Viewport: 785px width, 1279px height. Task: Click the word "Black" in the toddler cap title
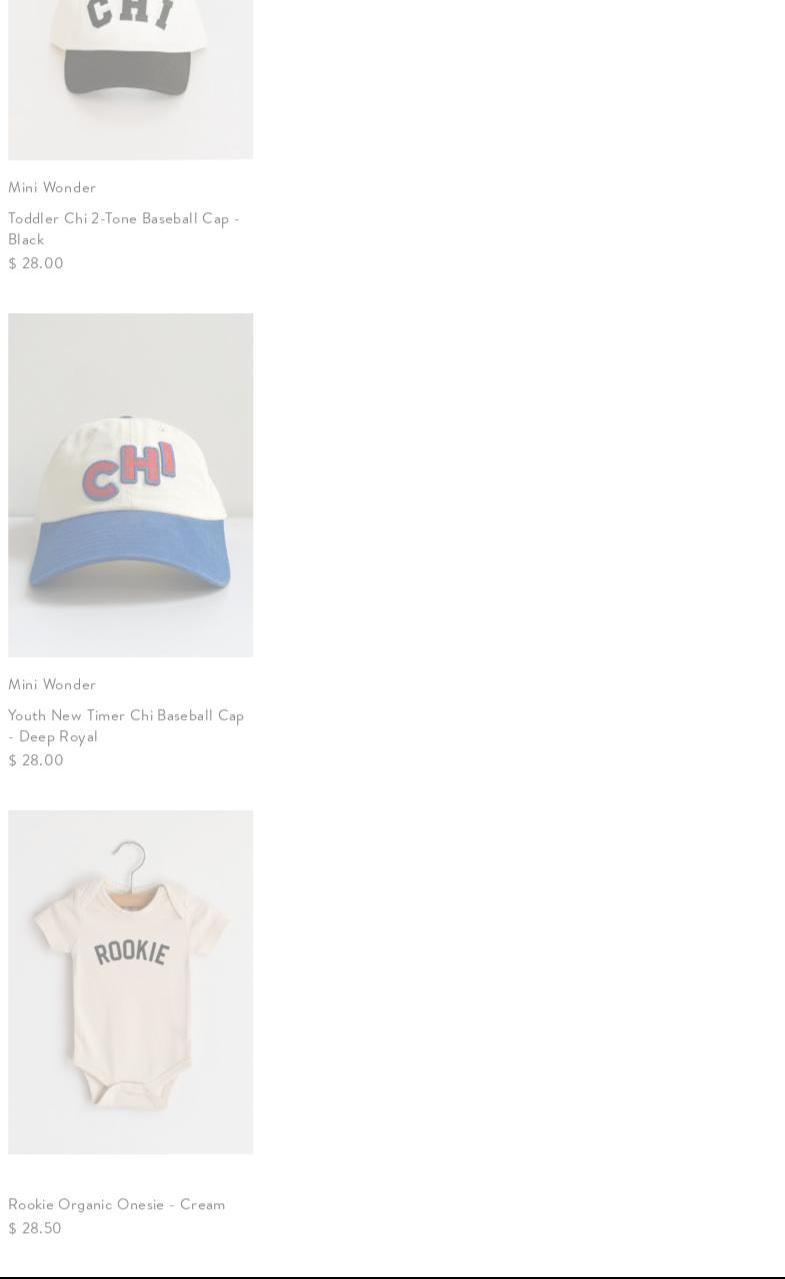[26, 239]
